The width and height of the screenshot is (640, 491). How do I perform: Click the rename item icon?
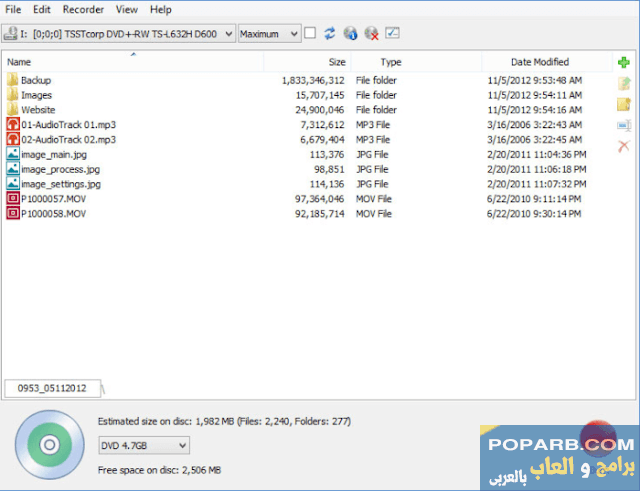click(624, 125)
